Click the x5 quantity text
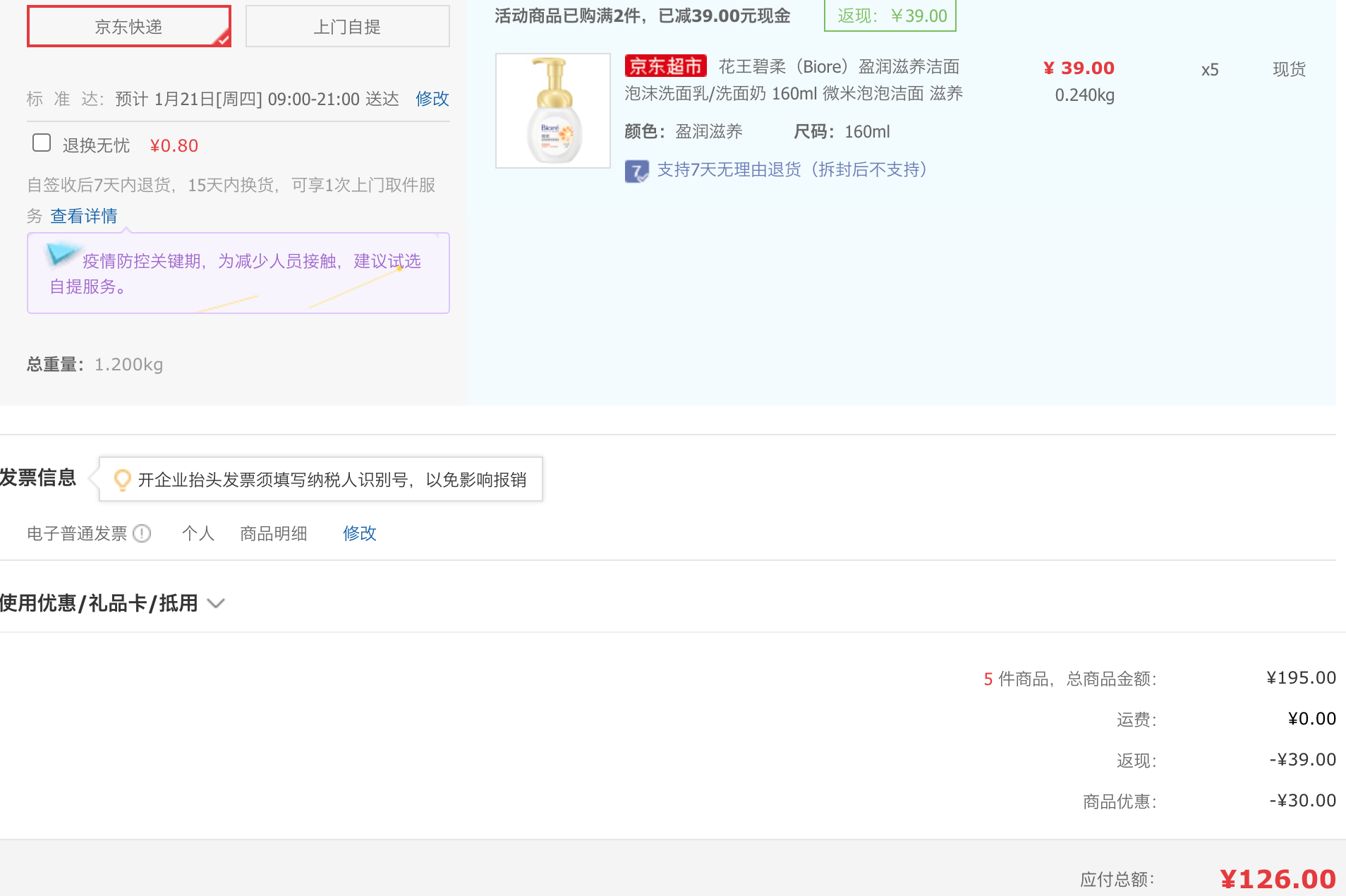The width and height of the screenshot is (1346, 896). [x=1210, y=70]
